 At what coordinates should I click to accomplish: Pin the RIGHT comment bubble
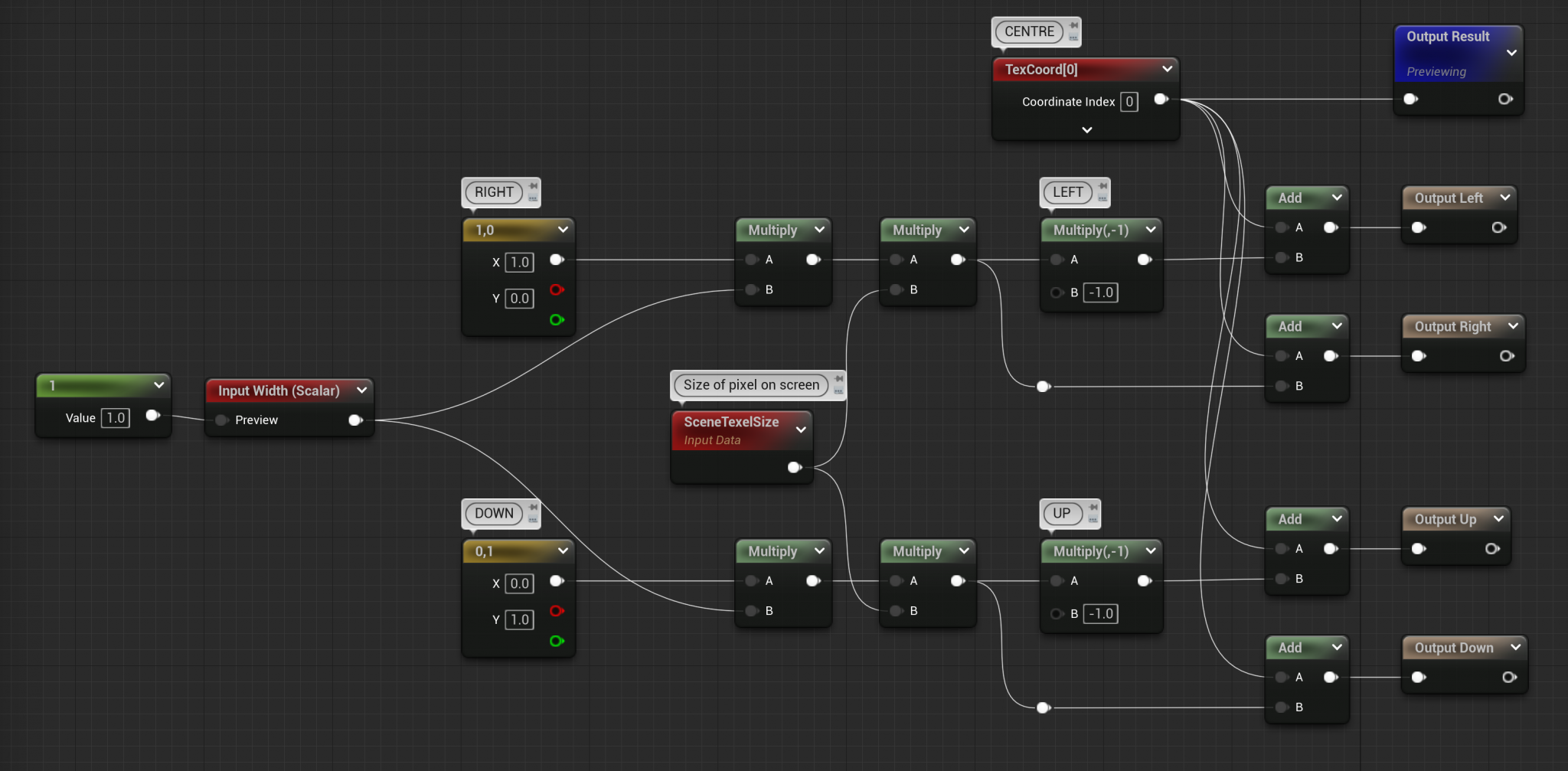point(533,186)
